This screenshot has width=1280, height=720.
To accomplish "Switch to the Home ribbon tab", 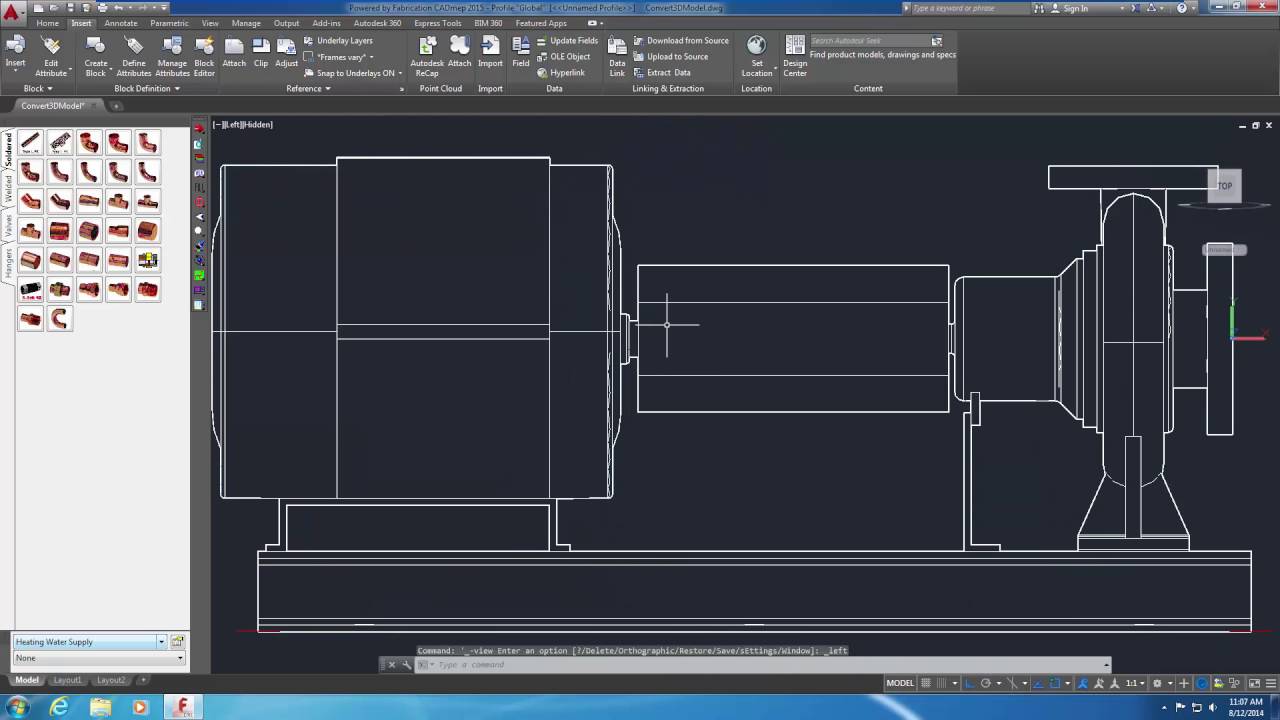I will click(47, 23).
